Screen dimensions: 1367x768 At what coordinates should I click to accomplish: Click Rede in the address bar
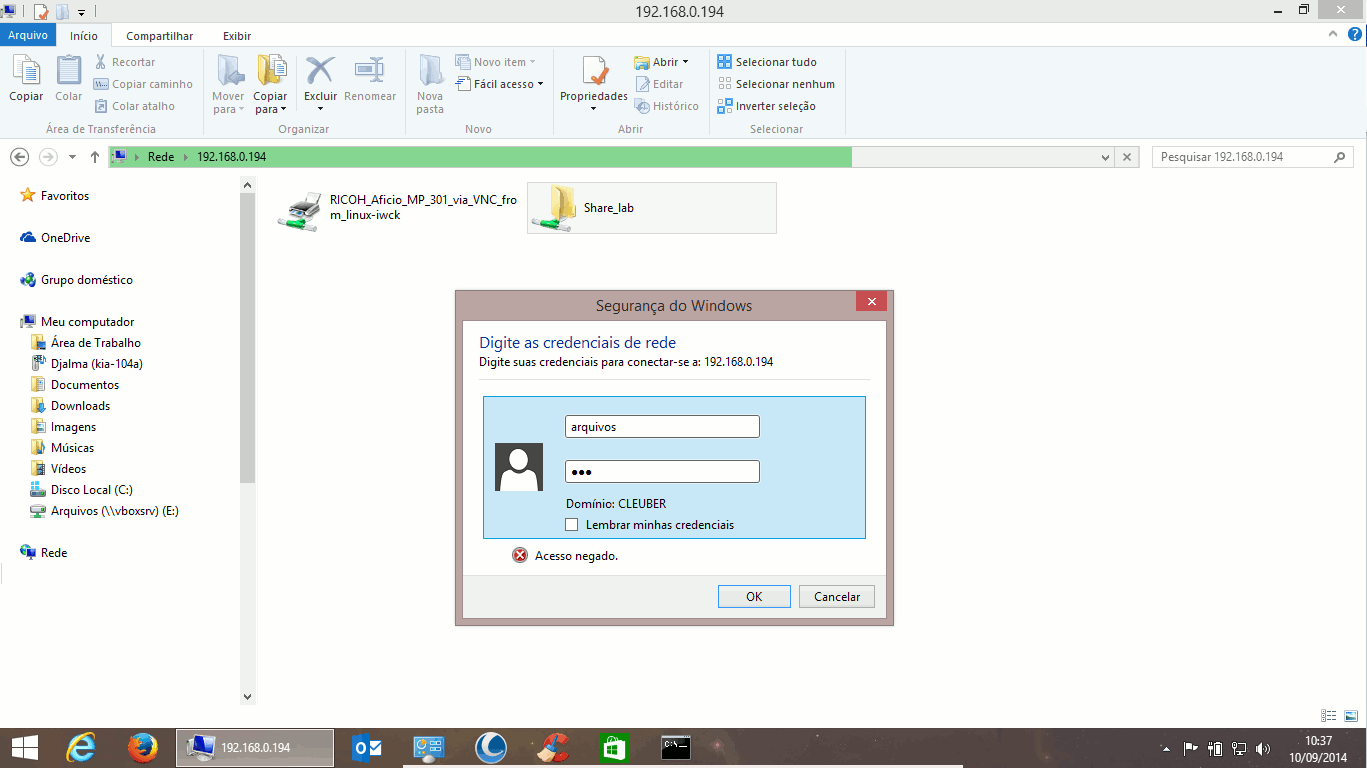pos(160,157)
